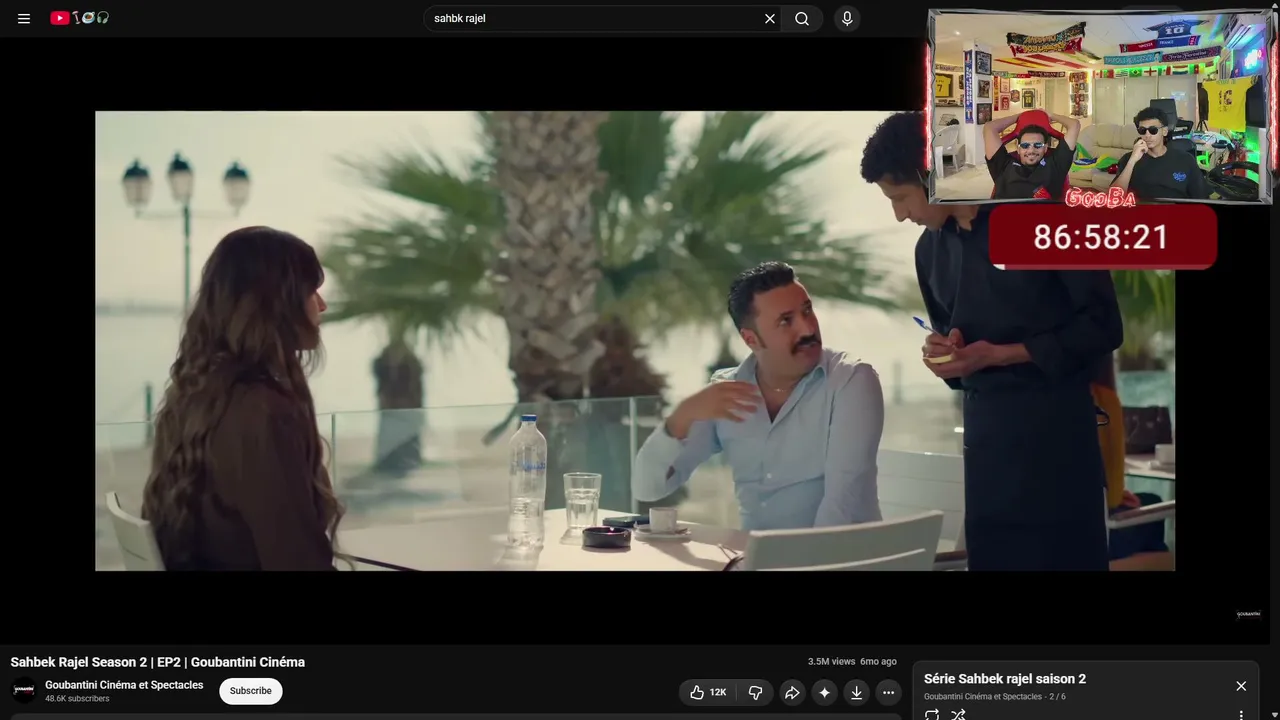Toggle shuffle playlist in the playlist panel
This screenshot has height=720, width=1280.
pos(958,714)
